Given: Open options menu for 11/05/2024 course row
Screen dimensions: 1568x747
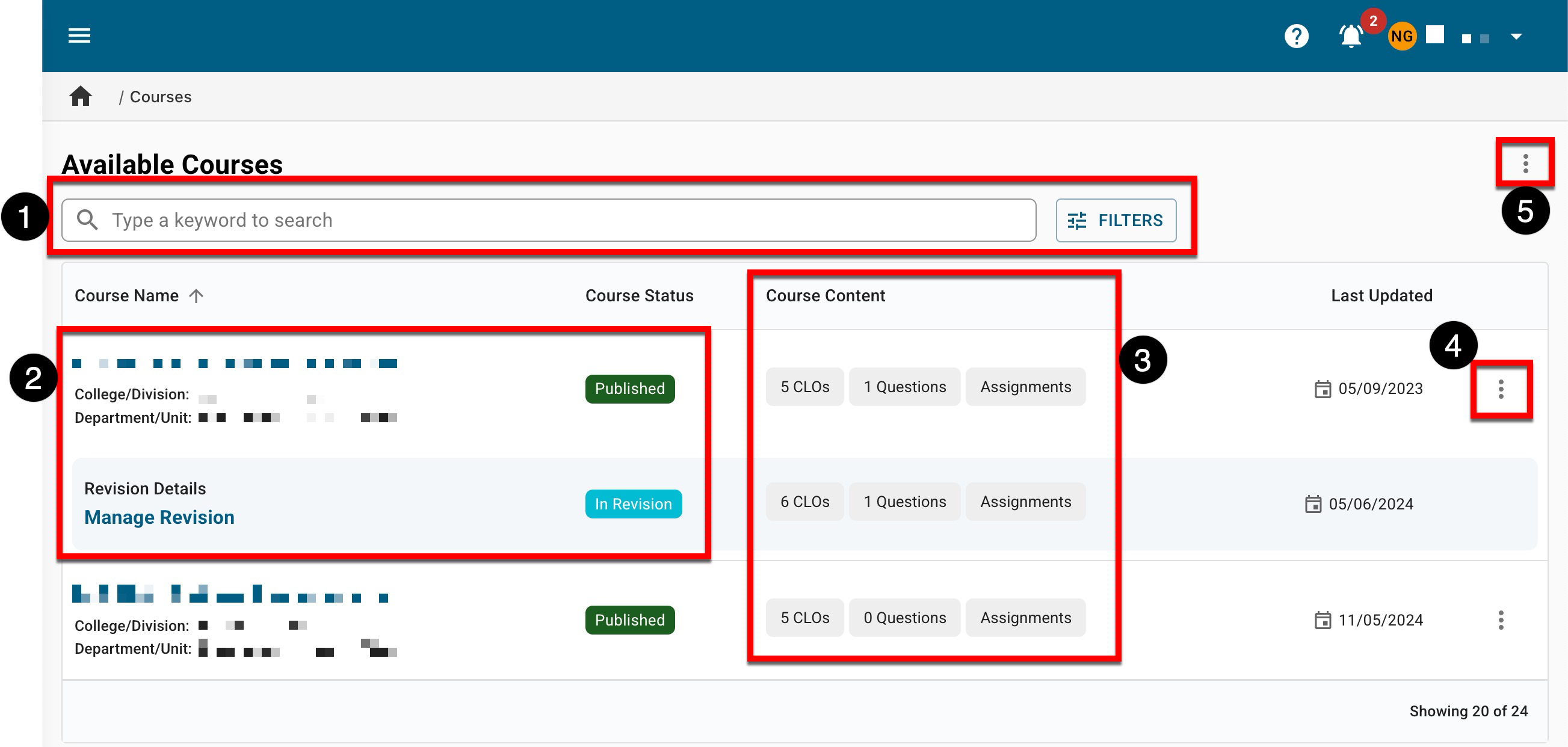Looking at the screenshot, I should coord(1501,620).
